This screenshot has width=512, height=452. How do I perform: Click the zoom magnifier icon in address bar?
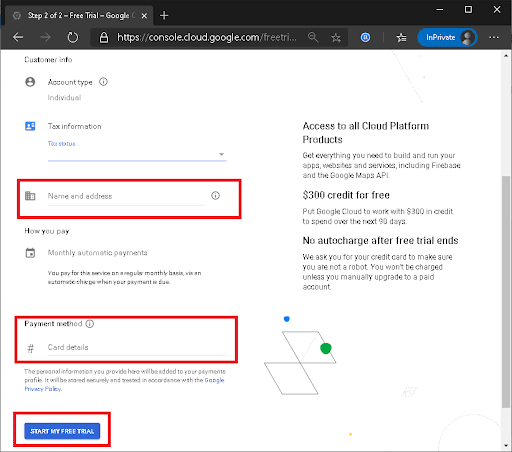point(313,37)
